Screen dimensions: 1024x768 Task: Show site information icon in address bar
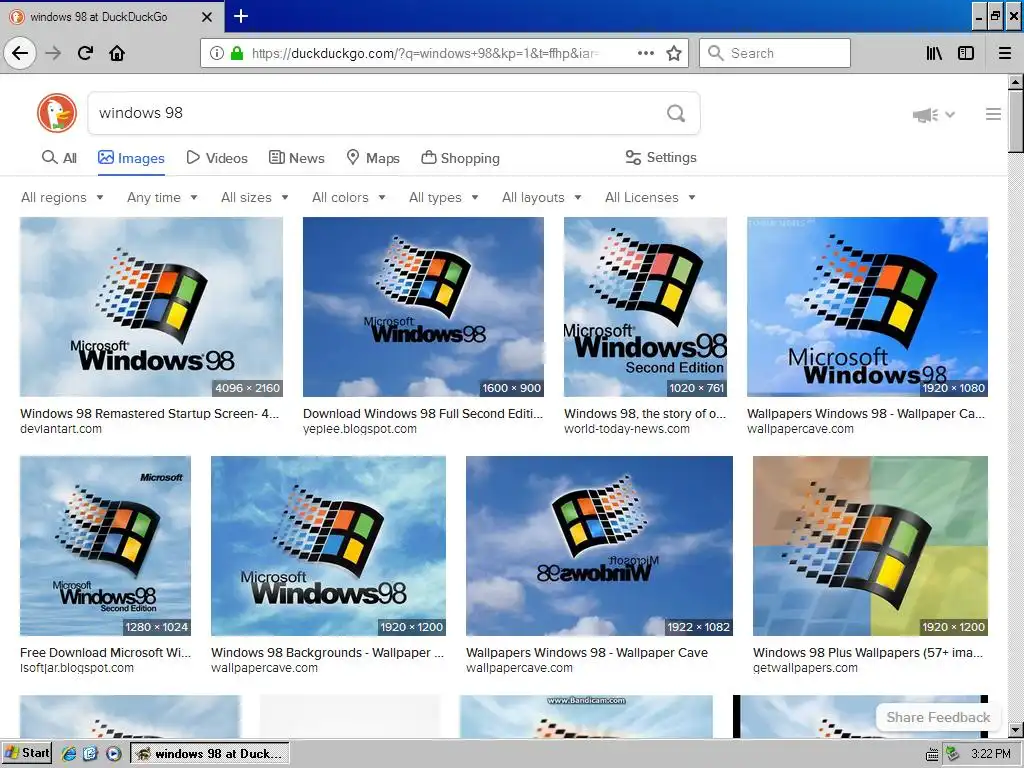click(216, 53)
